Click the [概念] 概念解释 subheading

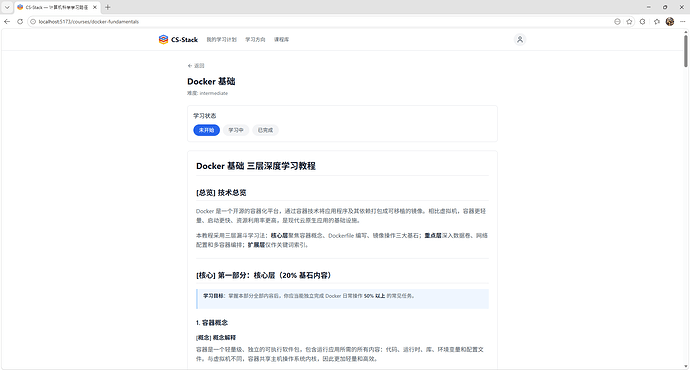click(x=216, y=337)
